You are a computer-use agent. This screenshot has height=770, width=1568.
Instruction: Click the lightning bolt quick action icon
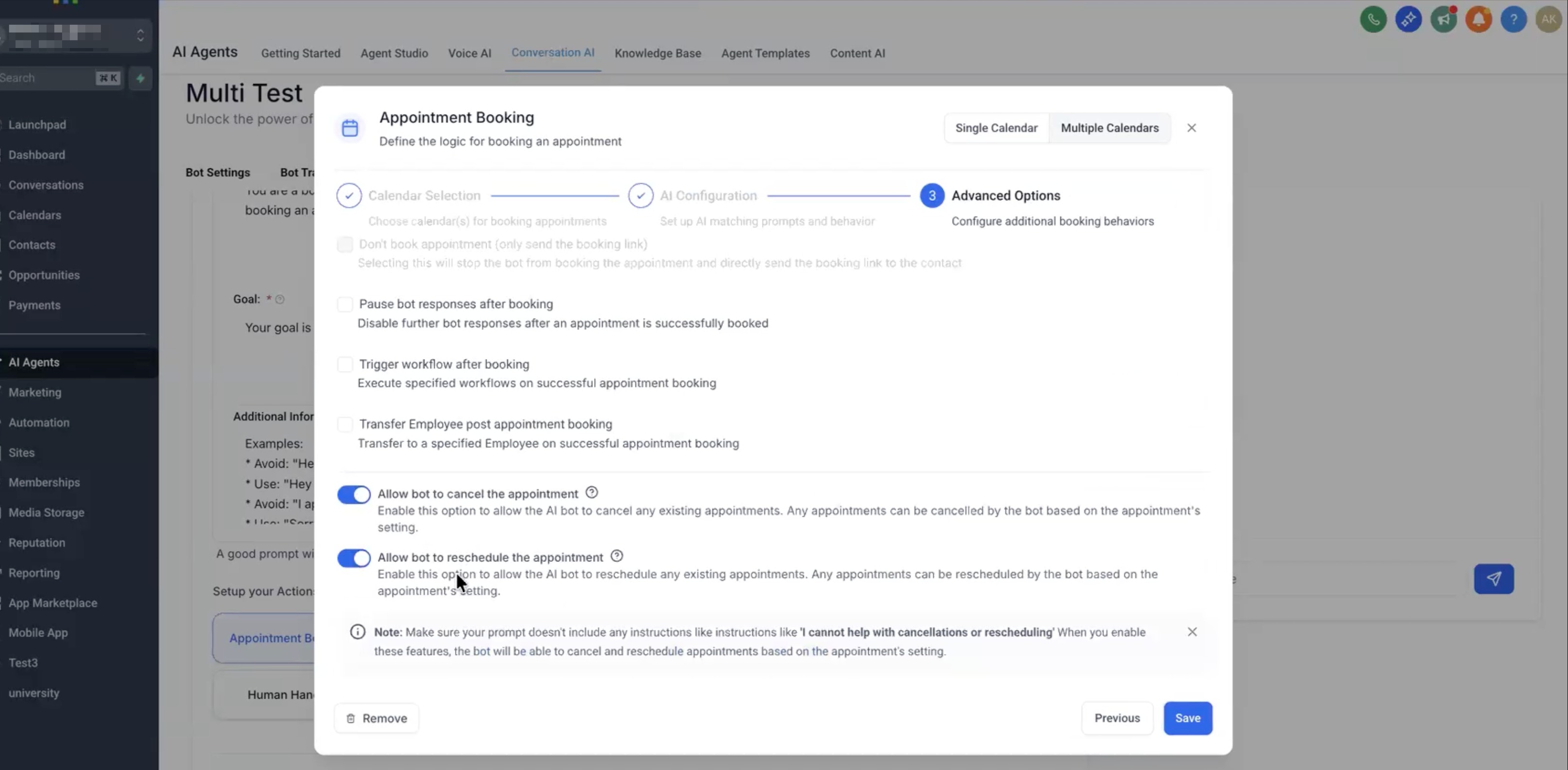[141, 78]
